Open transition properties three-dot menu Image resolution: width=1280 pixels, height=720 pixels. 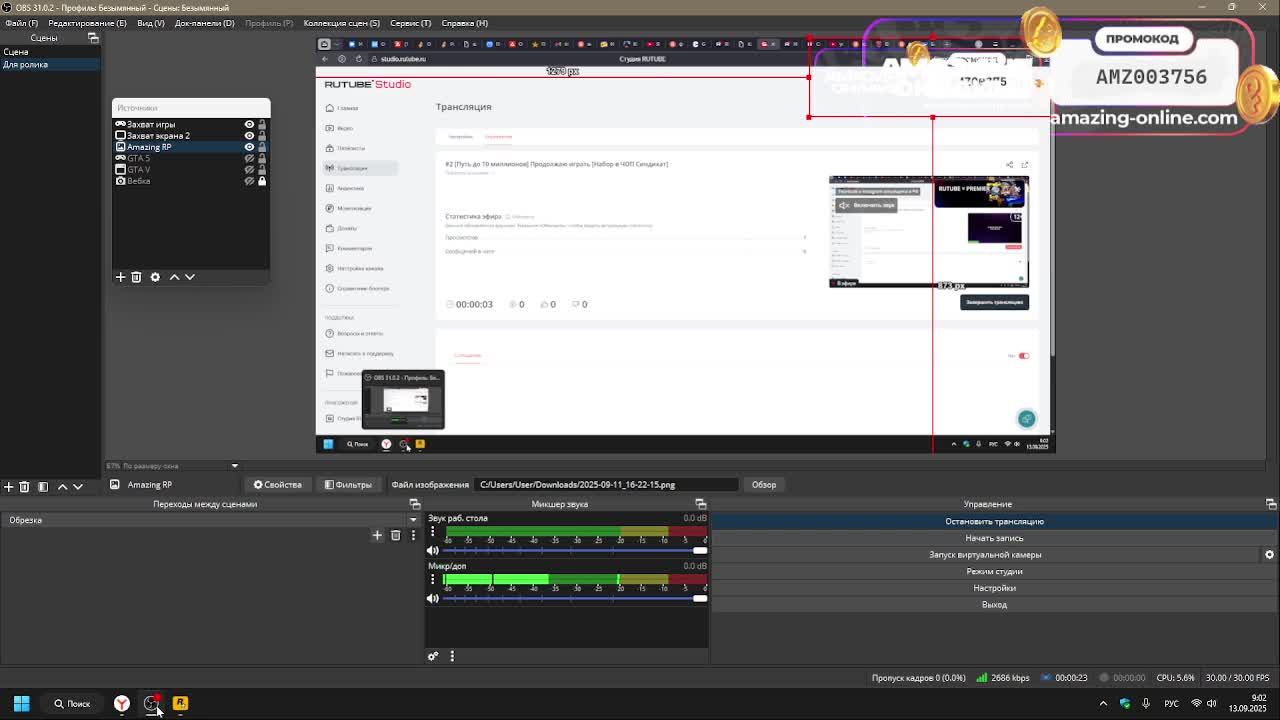413,536
